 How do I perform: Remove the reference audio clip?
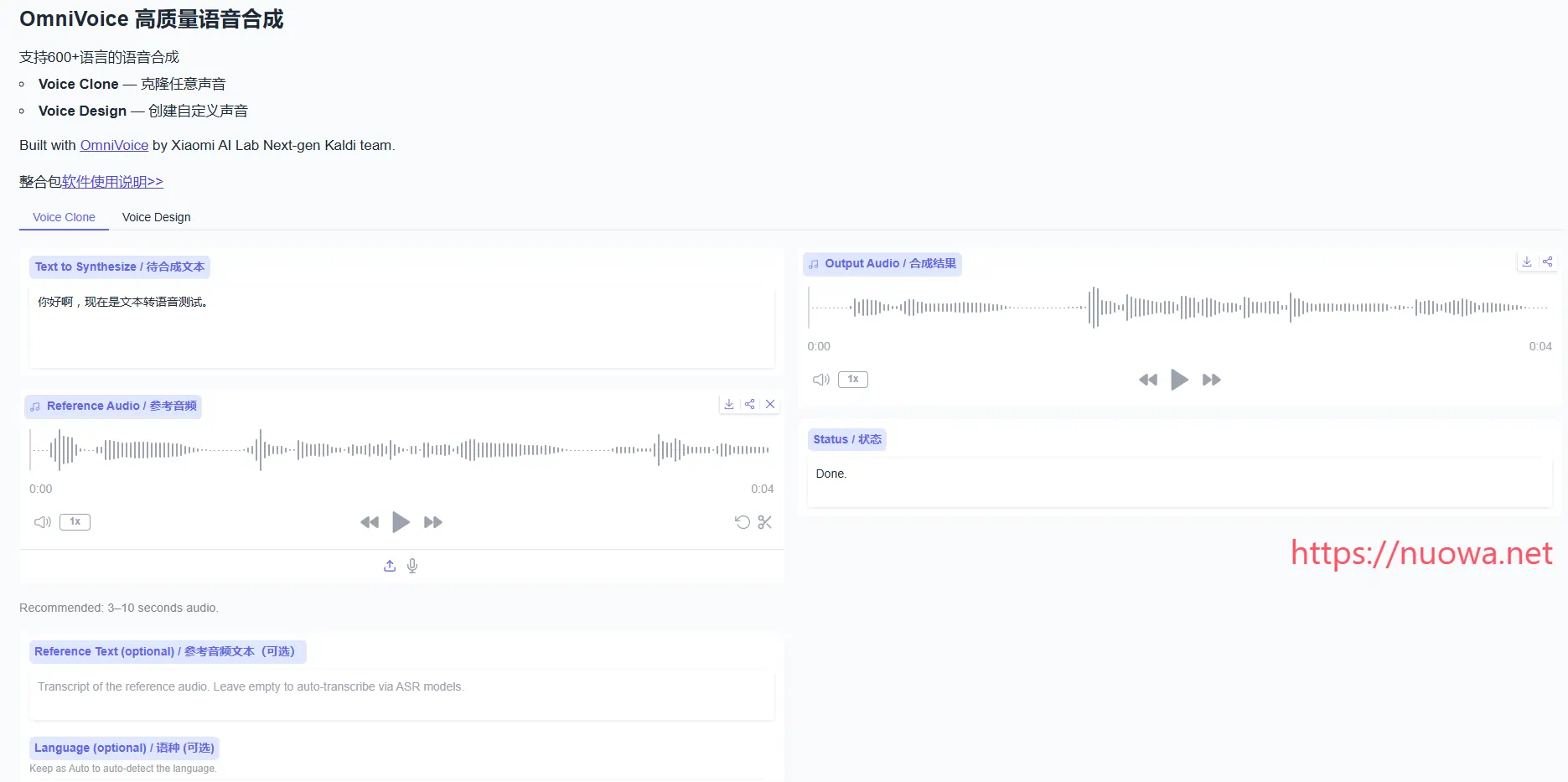(x=770, y=404)
